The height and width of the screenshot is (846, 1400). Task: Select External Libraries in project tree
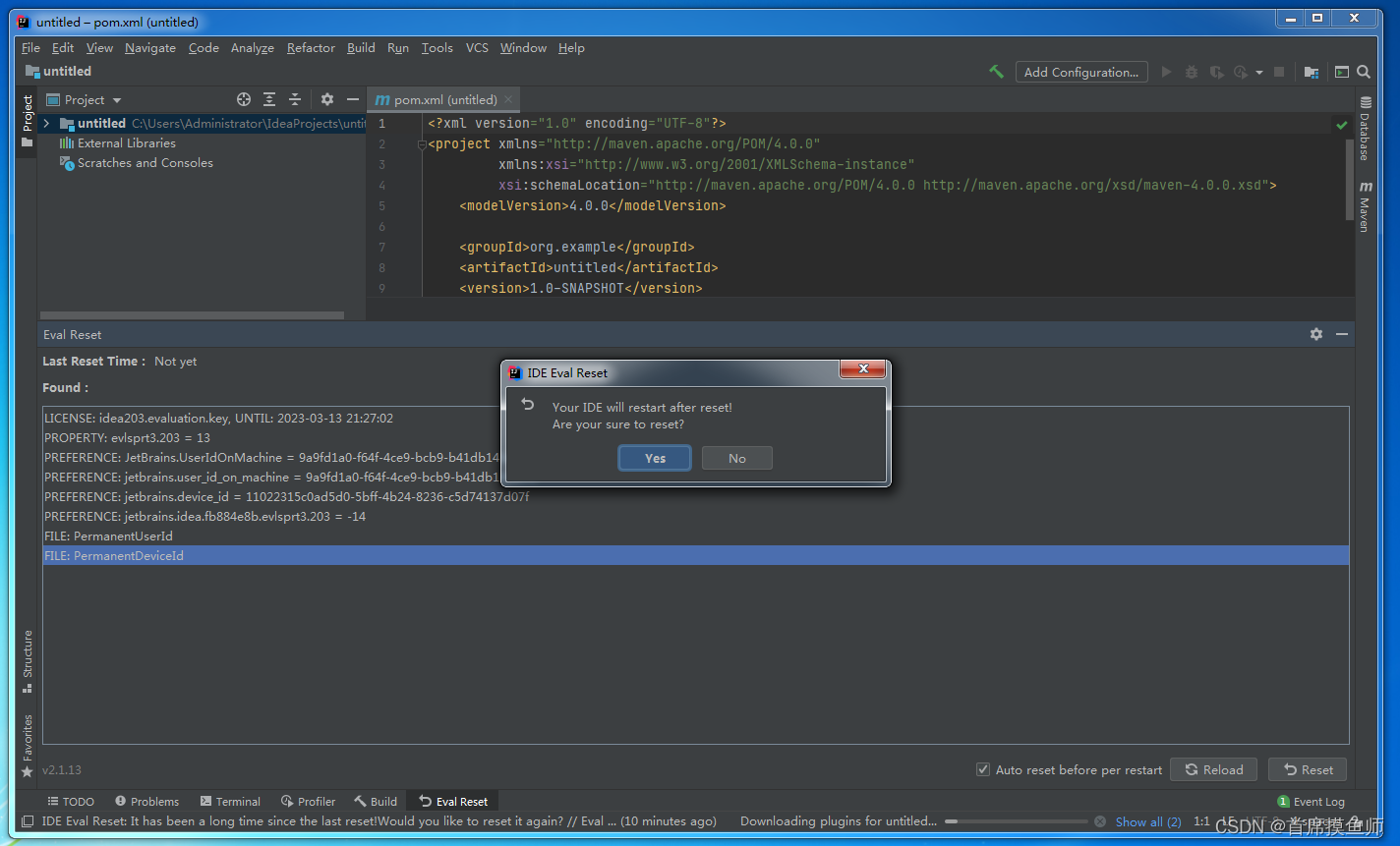126,142
